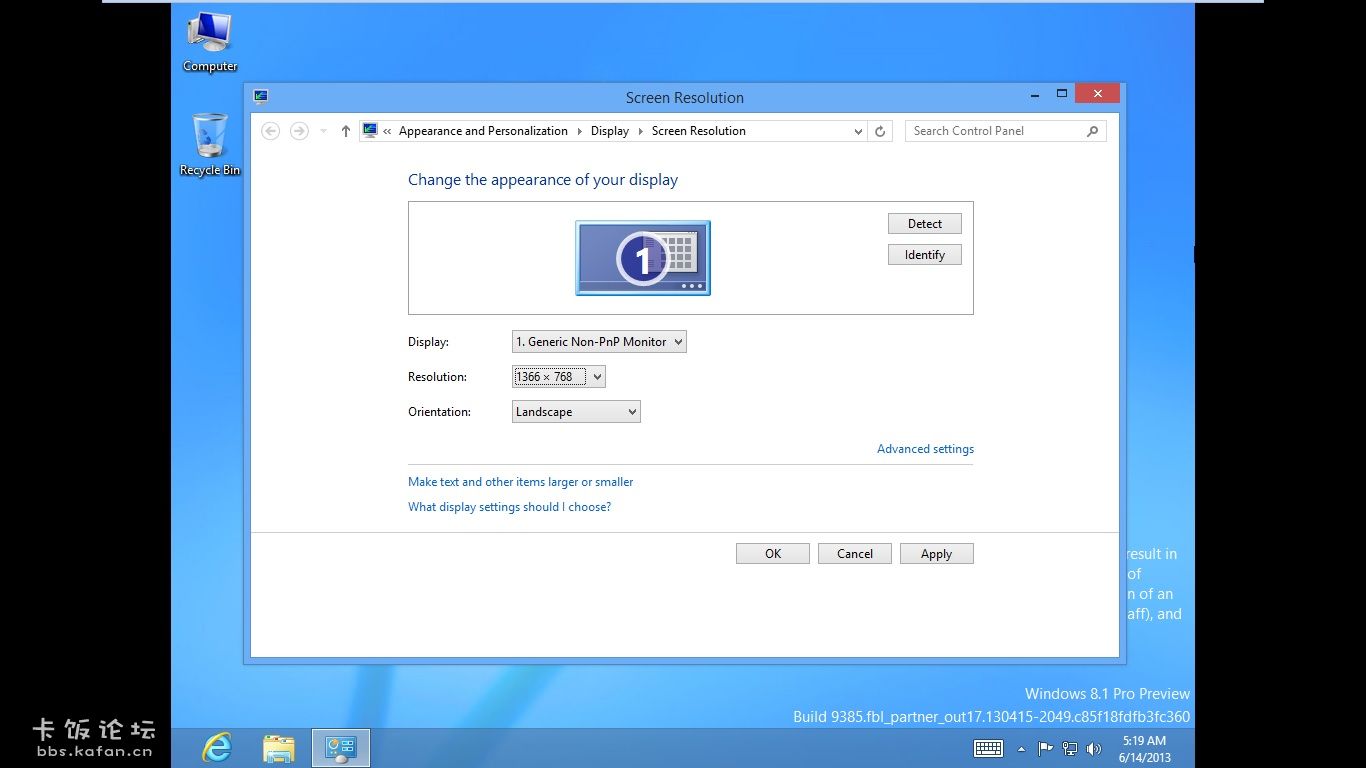
Task: Open the recent locations dropdown arrow
Action: (323, 131)
